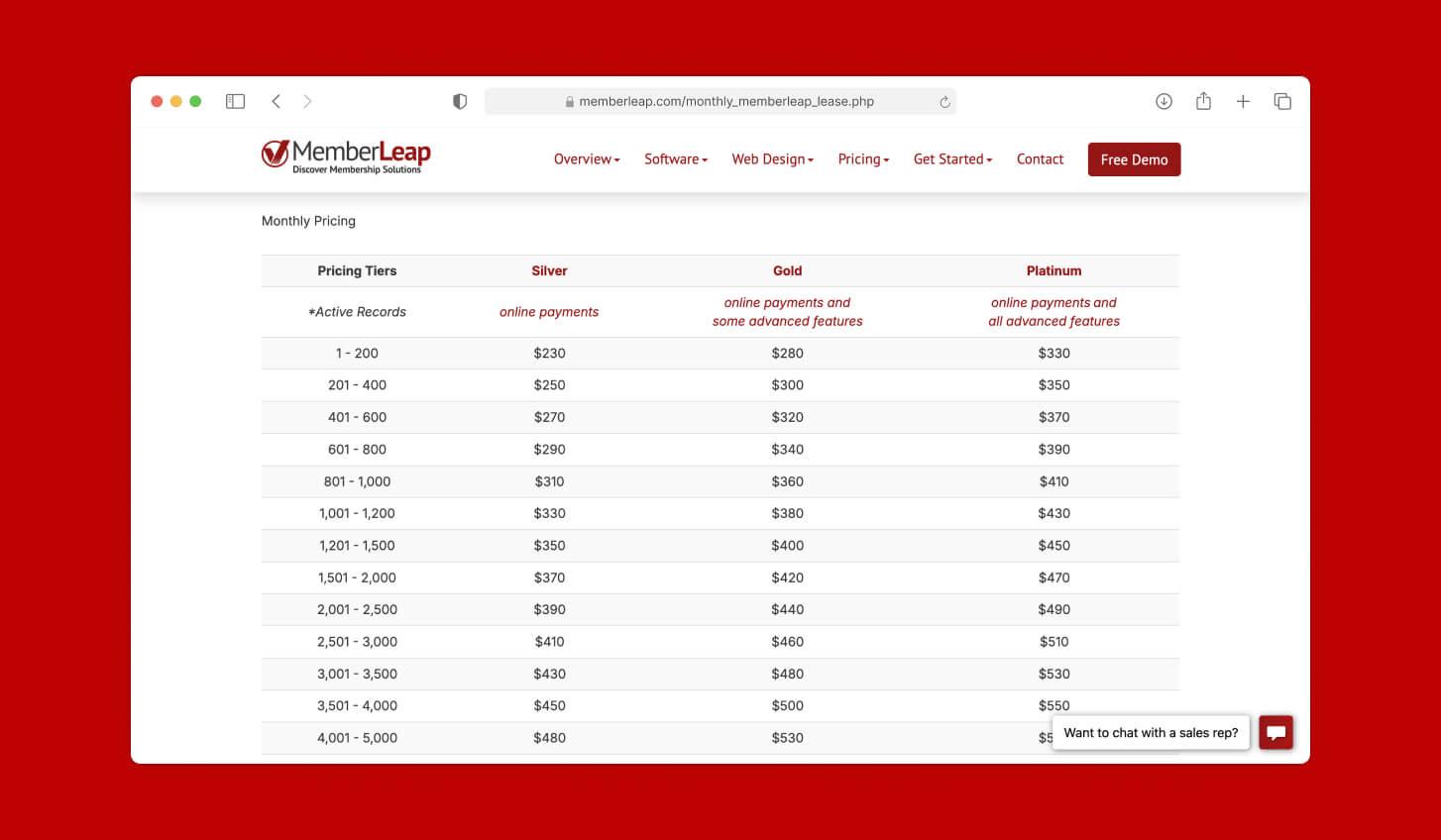Toggle the Safari sidebar icon
1441x840 pixels.
pyautogui.click(x=235, y=101)
